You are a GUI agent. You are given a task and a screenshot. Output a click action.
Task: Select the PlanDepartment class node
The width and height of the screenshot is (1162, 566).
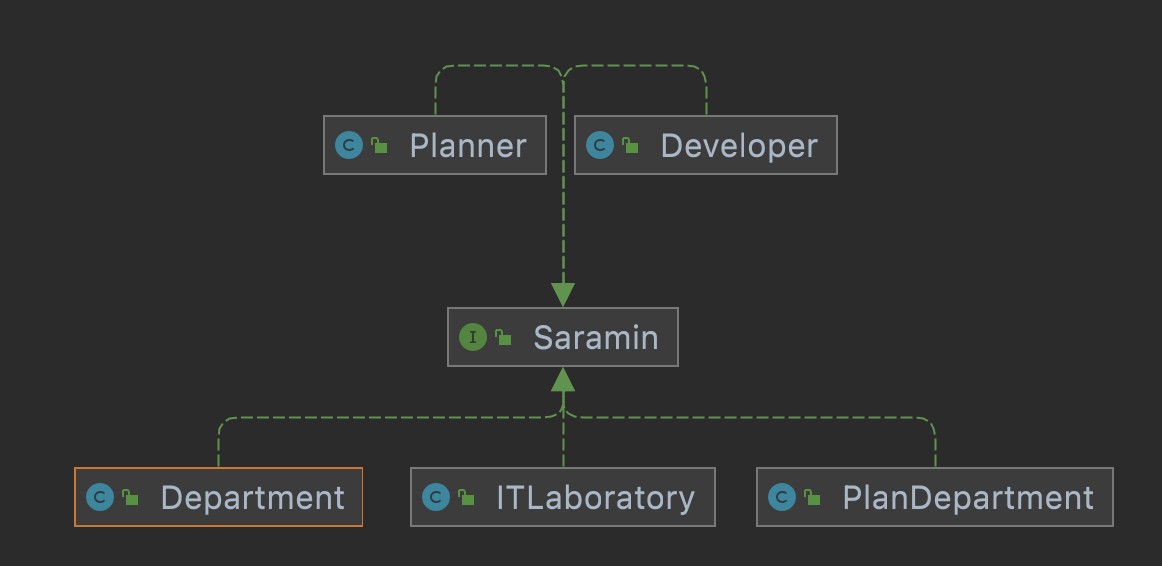pyautogui.click(x=934, y=497)
